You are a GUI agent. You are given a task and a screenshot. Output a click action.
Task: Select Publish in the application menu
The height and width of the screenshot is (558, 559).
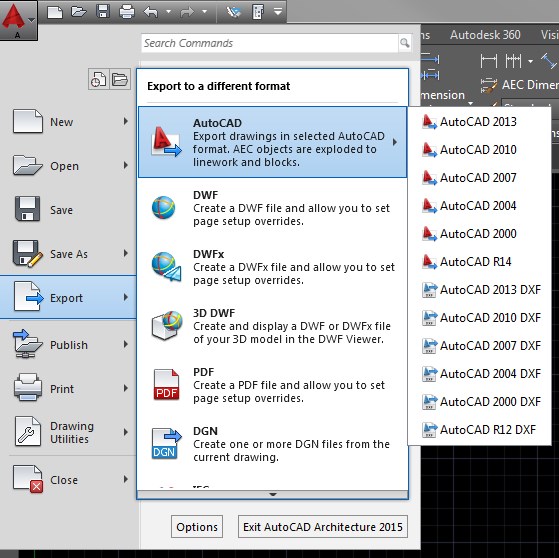coord(68,345)
